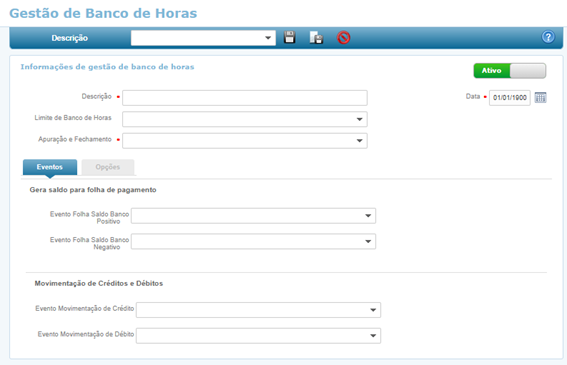
Task: Click the Data field showing 01/01/1900
Action: click(x=510, y=98)
